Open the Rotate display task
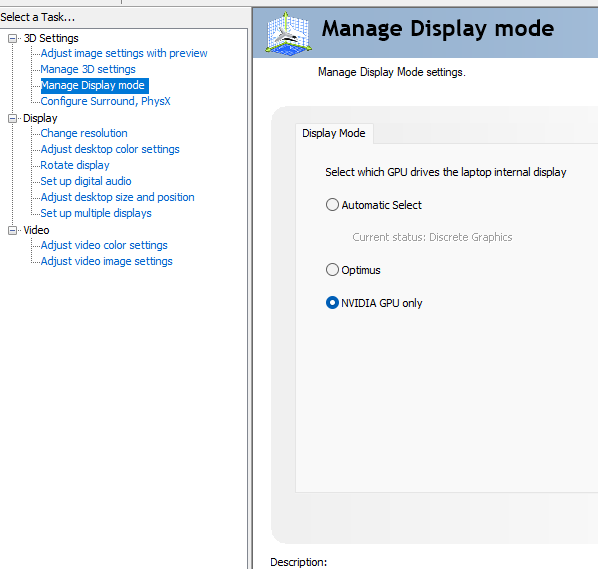The height and width of the screenshot is (569, 598). 75,165
